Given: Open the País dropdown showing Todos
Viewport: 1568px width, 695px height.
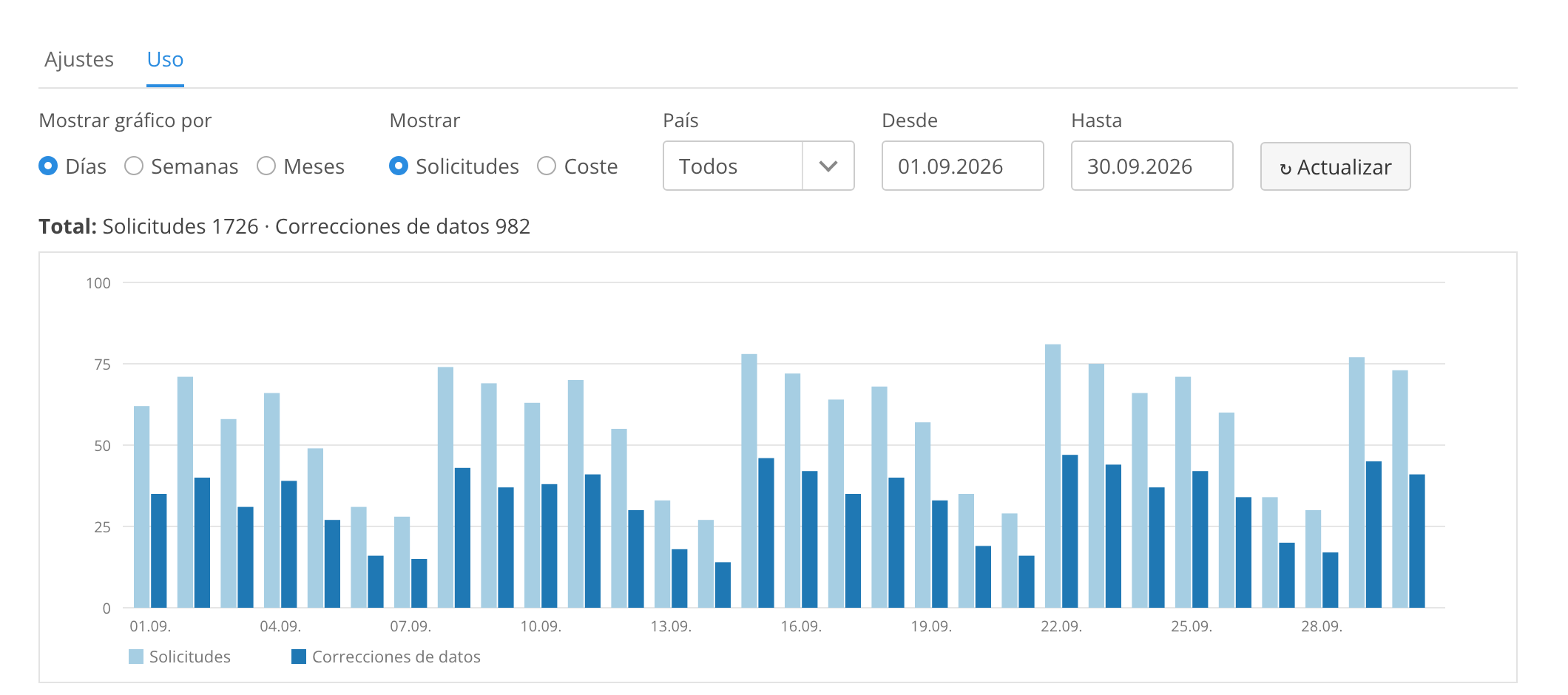Looking at the screenshot, I should tap(759, 166).
